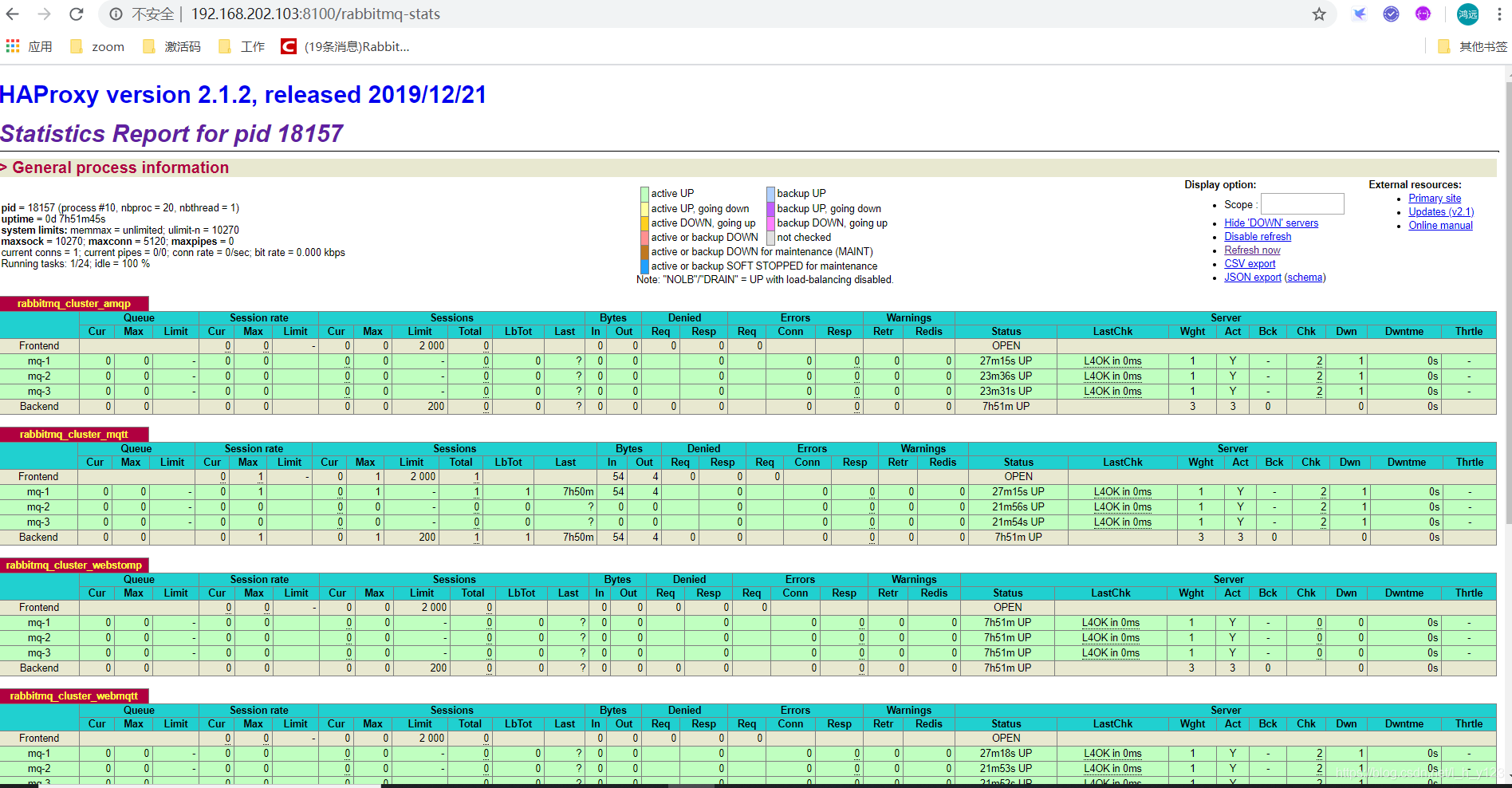The image size is (1512, 788).
Task: Click Disable refresh link
Action: click(1258, 237)
